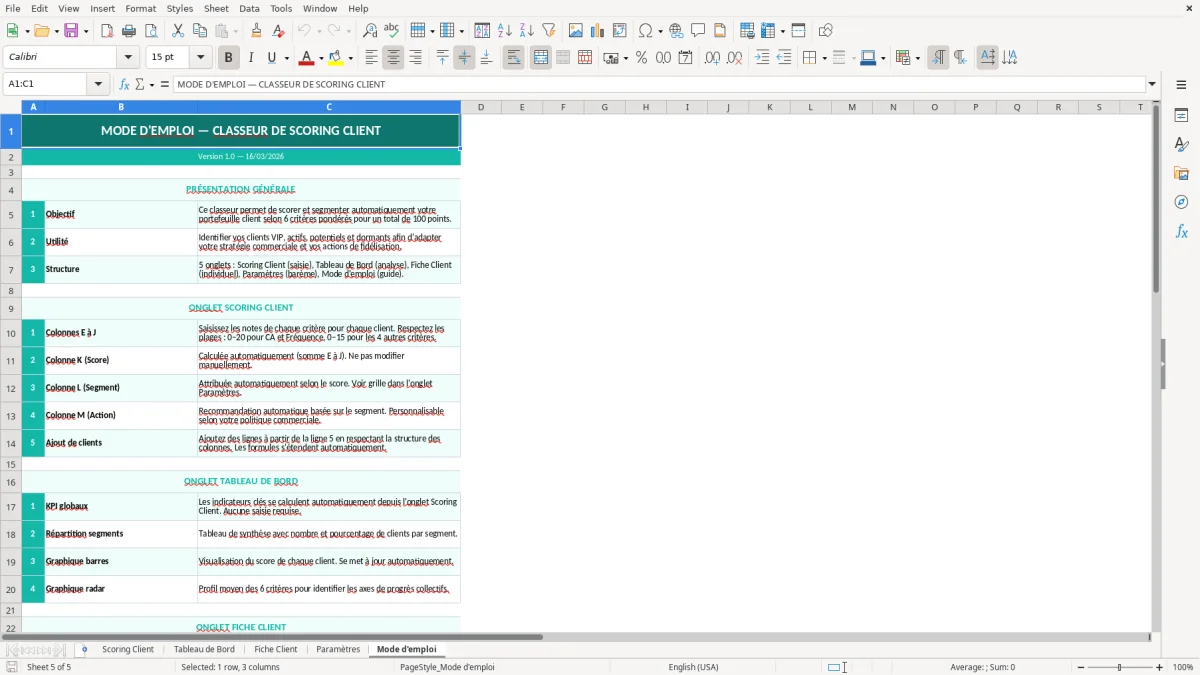Insert Special Character omega icon
This screenshot has height=675, width=1200.
coord(646,31)
